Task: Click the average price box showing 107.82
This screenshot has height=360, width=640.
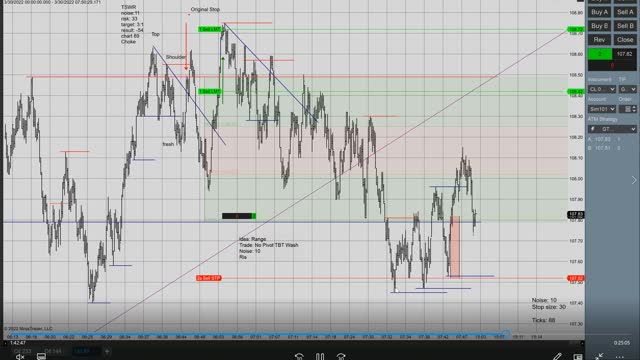Action: (x=624, y=54)
